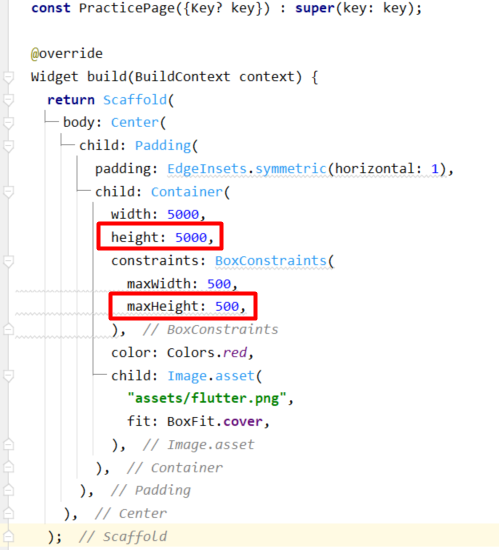Click the PracticePage constructor name
The width and height of the screenshot is (499, 550).
pyautogui.click(x=127, y=8)
